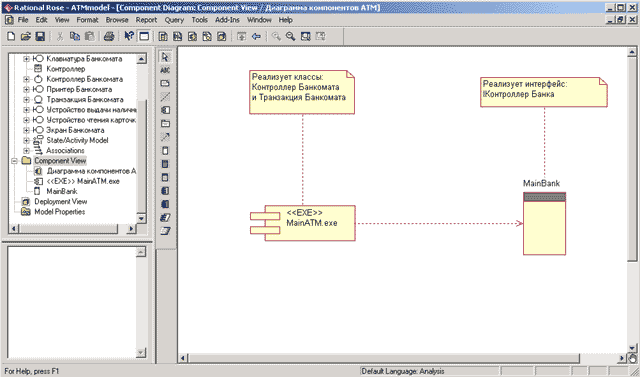Viewport: 640px width, 377px height.
Task: Click the context help arrow icon
Action: tap(129, 36)
